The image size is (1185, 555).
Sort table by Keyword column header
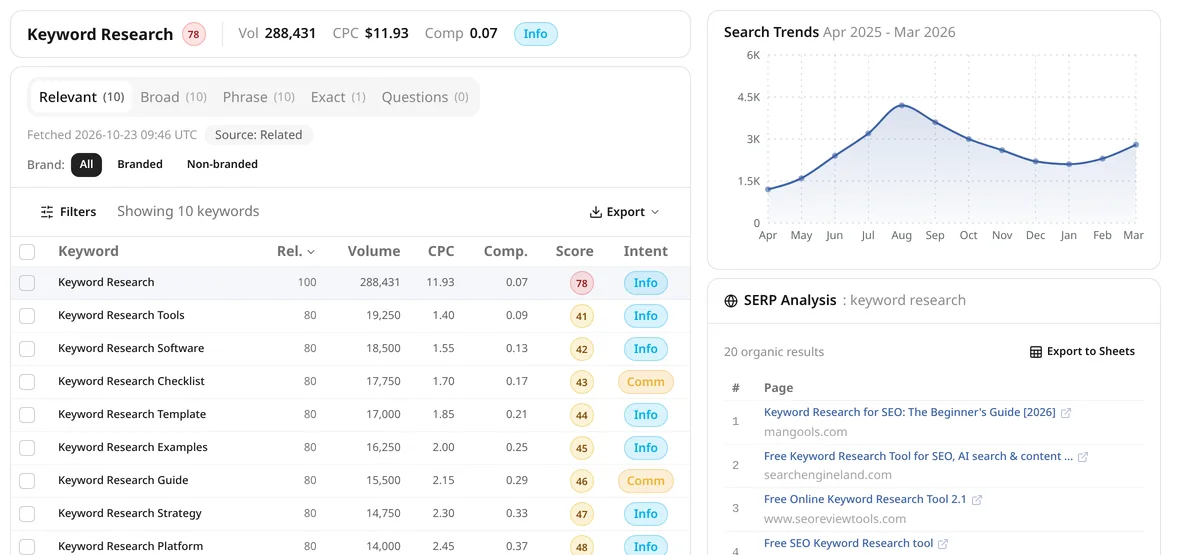tap(88, 252)
